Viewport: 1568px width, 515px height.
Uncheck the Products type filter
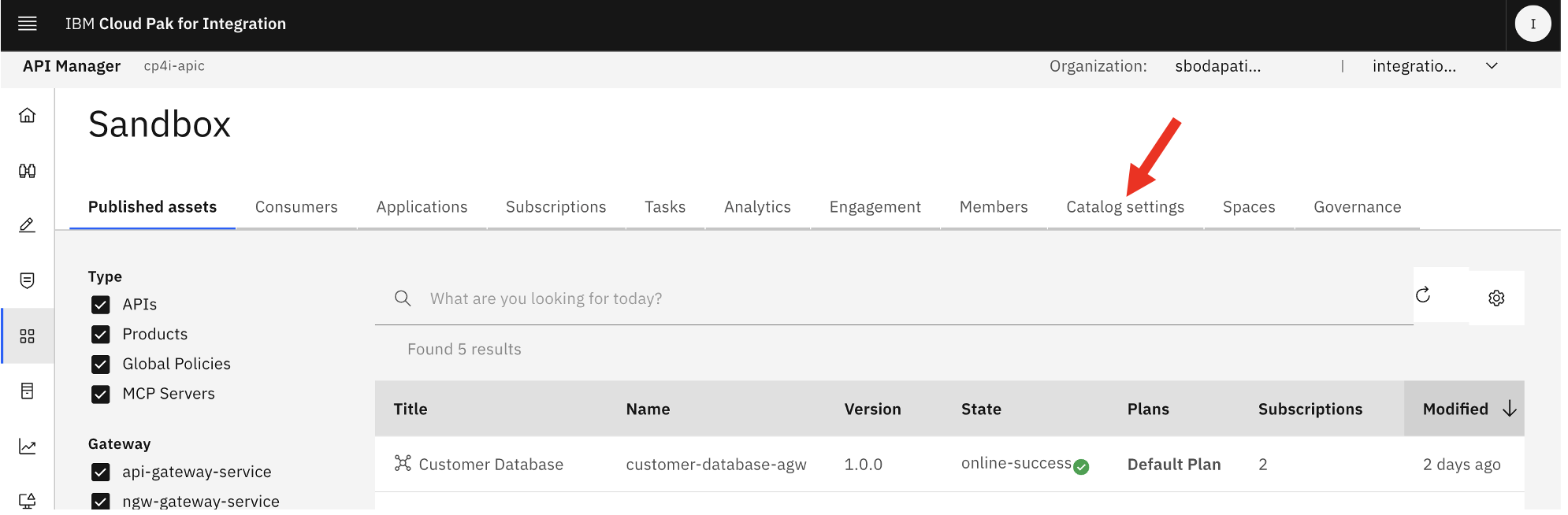(101, 335)
